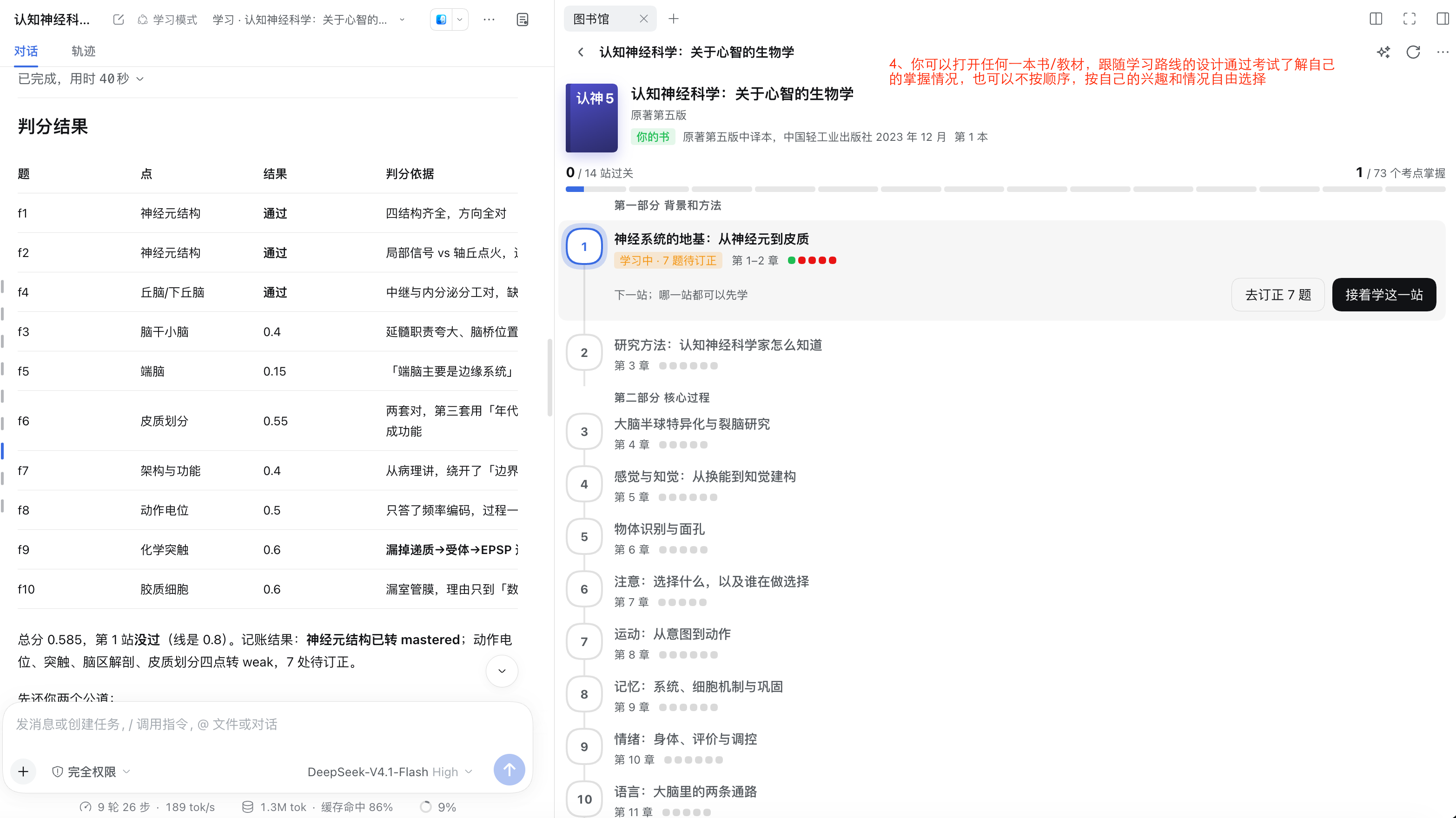
Task: Click the AI sparkle icon
Action: [x=1383, y=52]
